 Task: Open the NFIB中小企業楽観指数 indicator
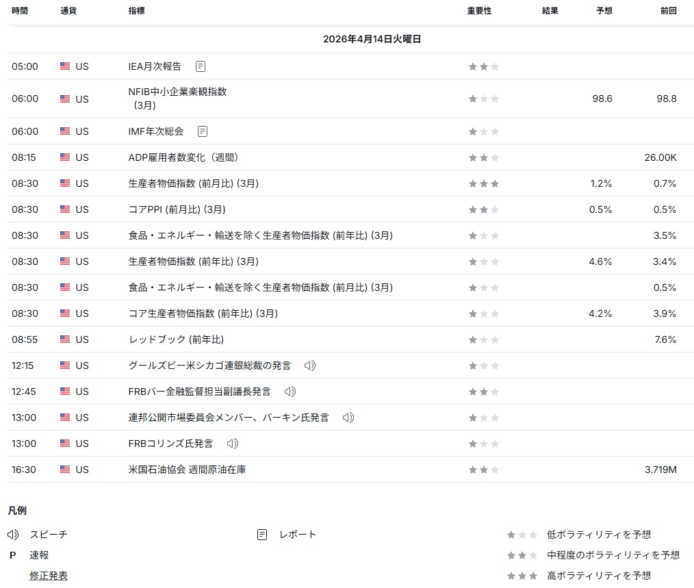pos(177,98)
